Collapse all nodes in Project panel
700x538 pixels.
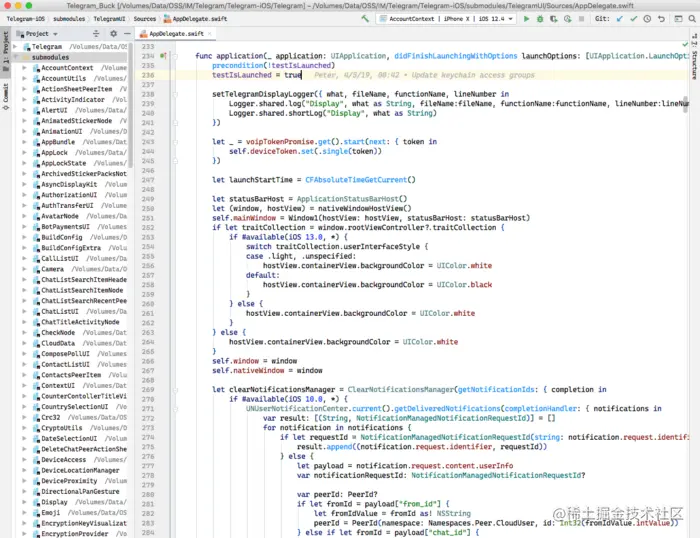tap(96, 33)
